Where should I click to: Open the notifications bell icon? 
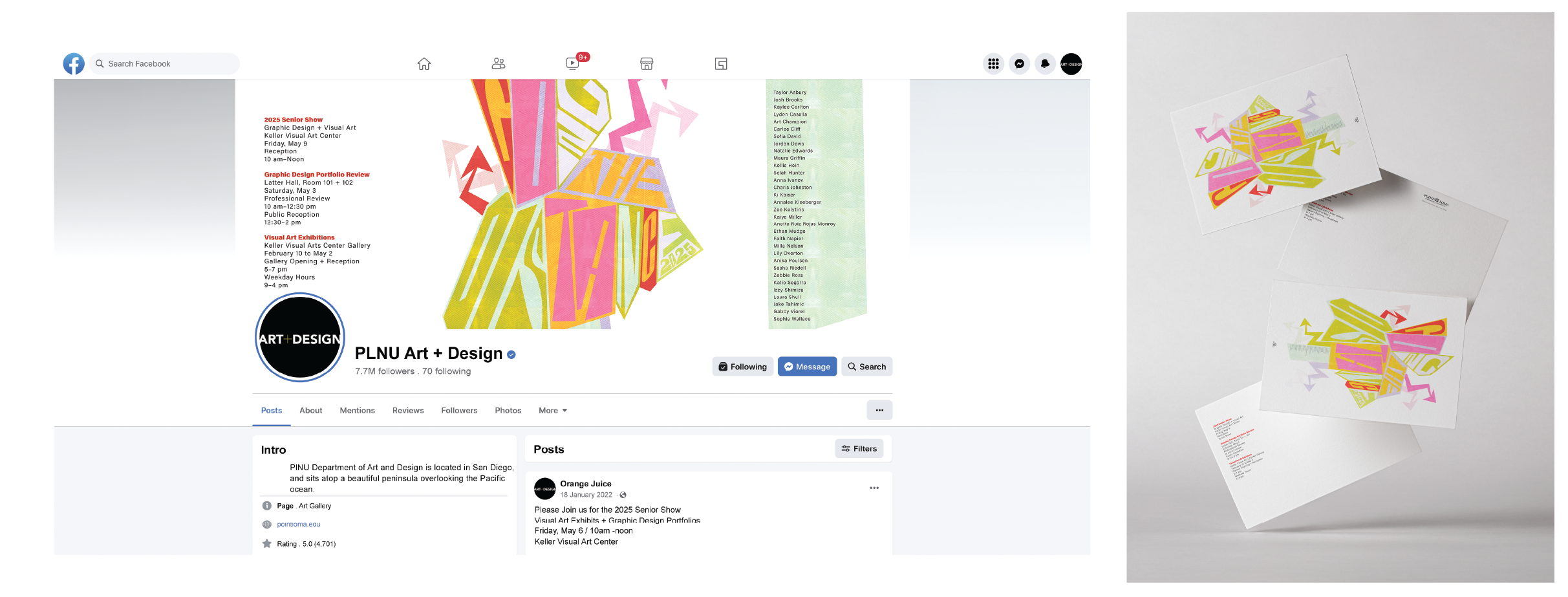coord(1045,63)
